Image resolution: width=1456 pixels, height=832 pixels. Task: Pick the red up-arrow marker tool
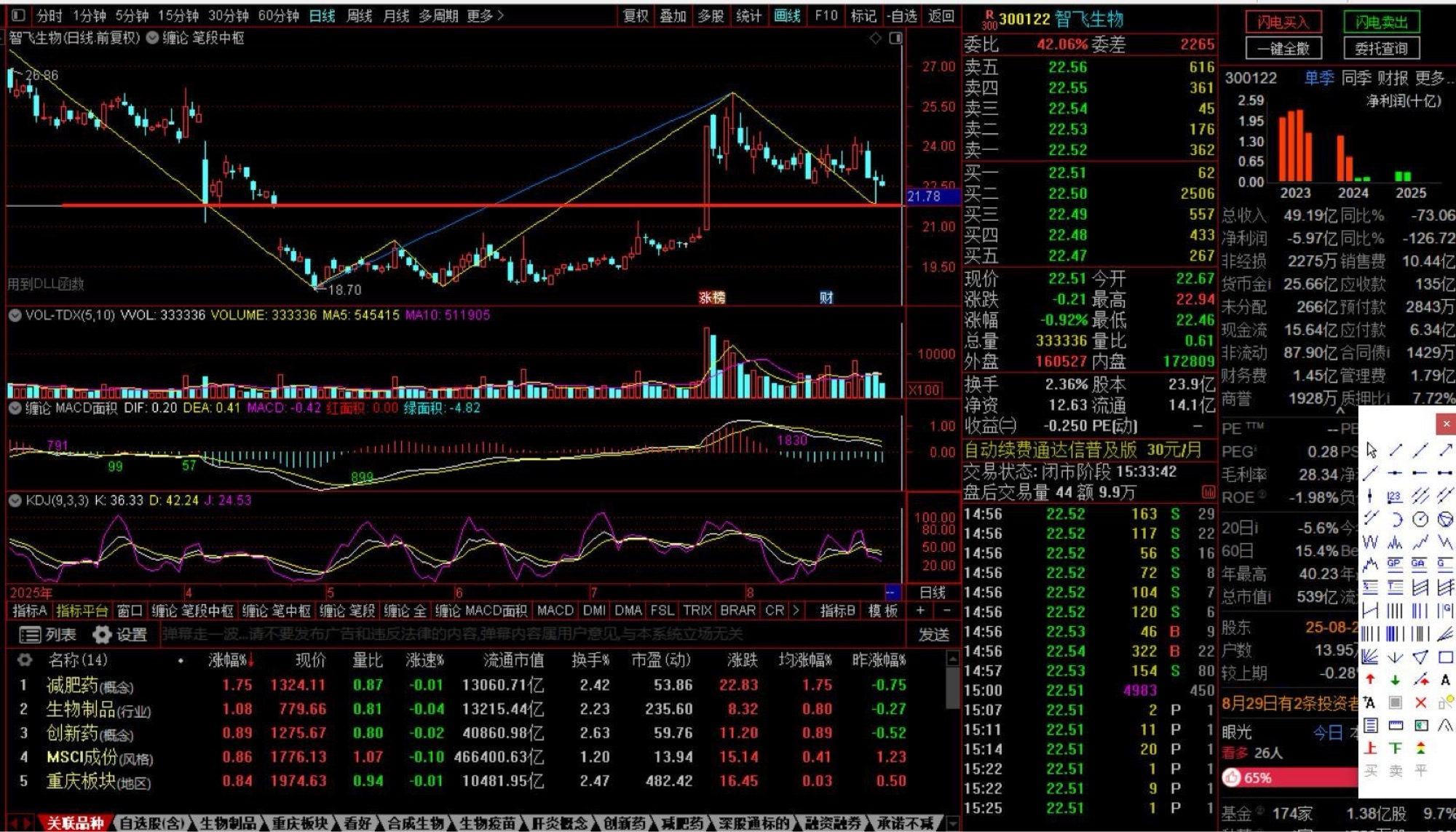click(1371, 679)
